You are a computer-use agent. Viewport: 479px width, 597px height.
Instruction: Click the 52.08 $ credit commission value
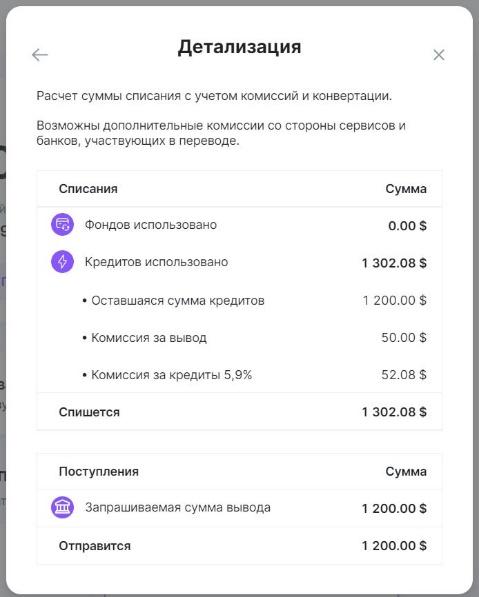[x=404, y=375]
